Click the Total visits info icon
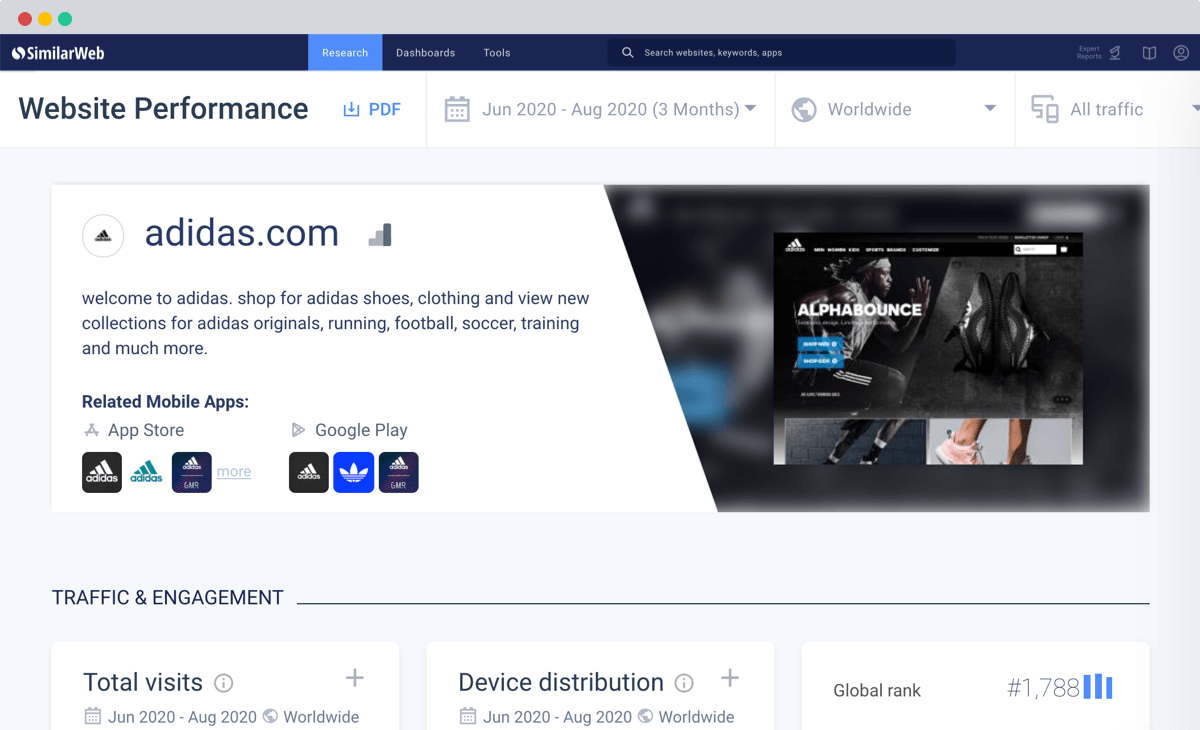1200x730 pixels. [224, 683]
